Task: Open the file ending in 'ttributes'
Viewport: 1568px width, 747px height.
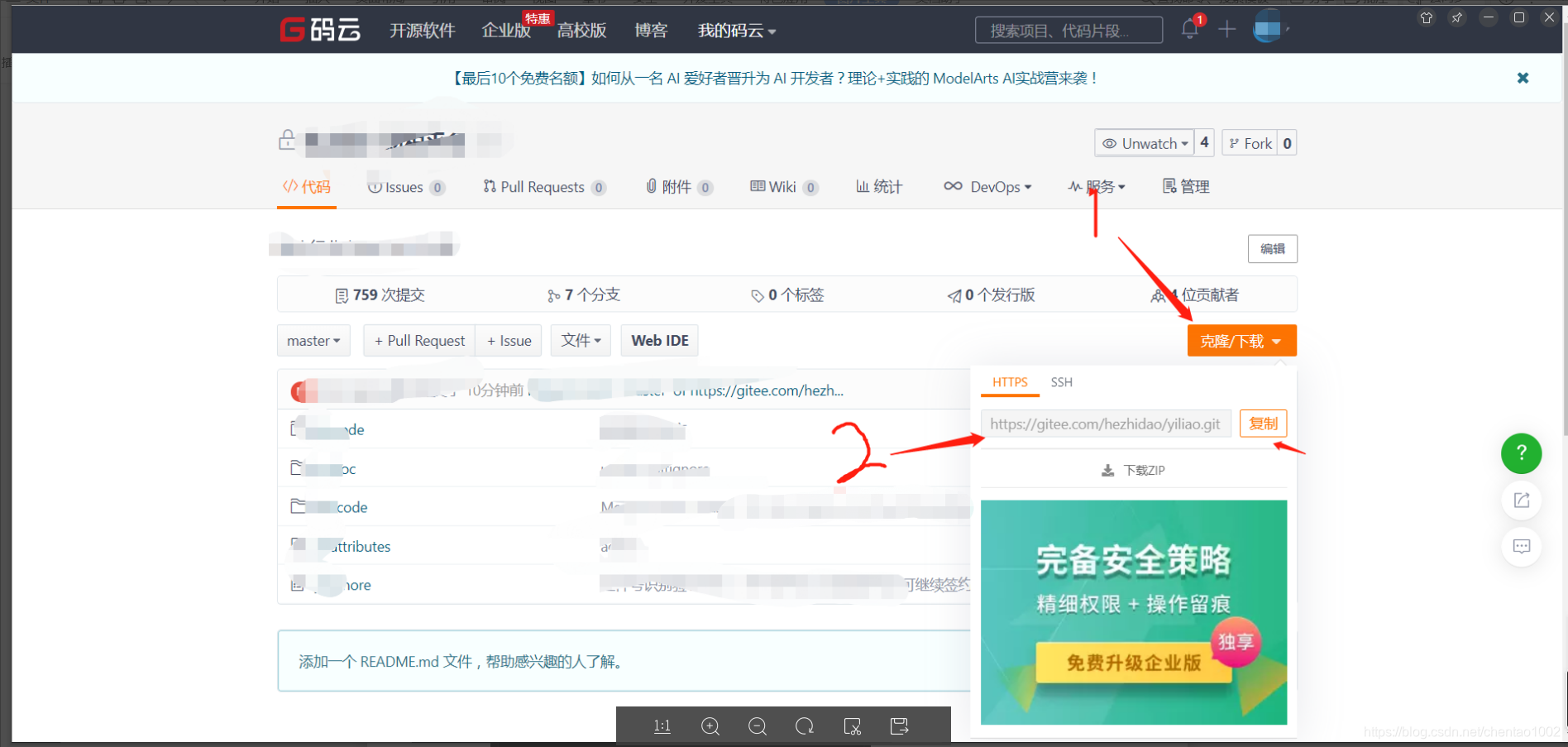Action: pyautogui.click(x=341, y=546)
